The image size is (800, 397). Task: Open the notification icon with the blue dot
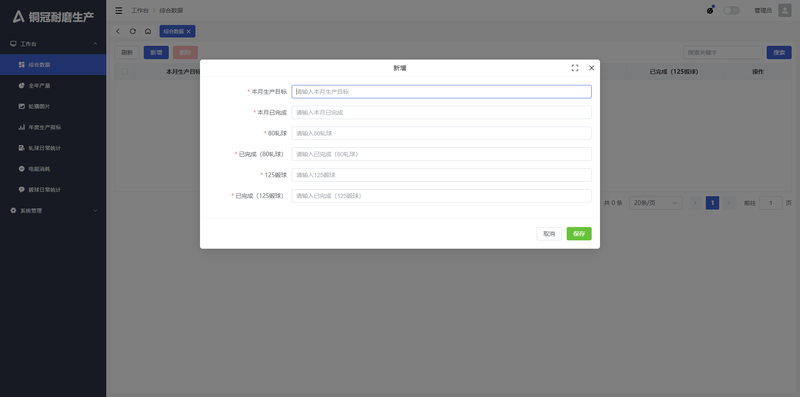[x=710, y=10]
